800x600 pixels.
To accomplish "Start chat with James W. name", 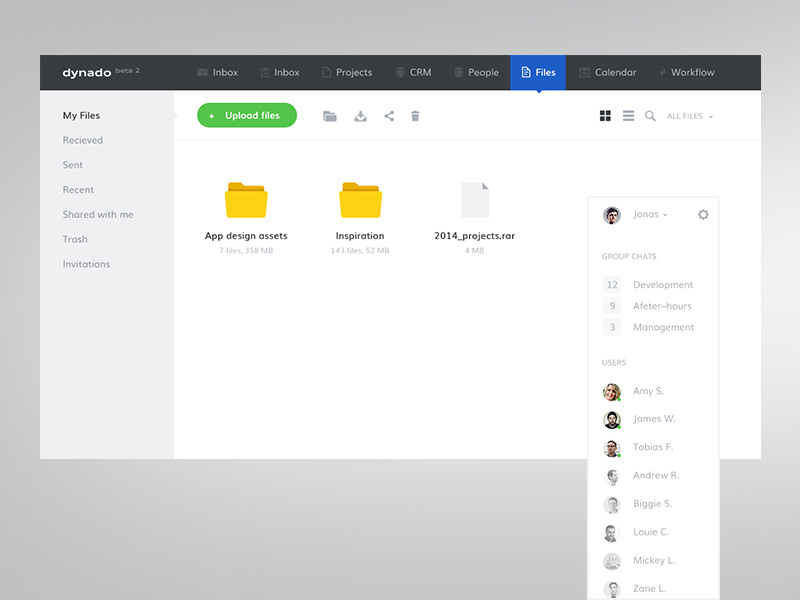I will click(x=654, y=419).
